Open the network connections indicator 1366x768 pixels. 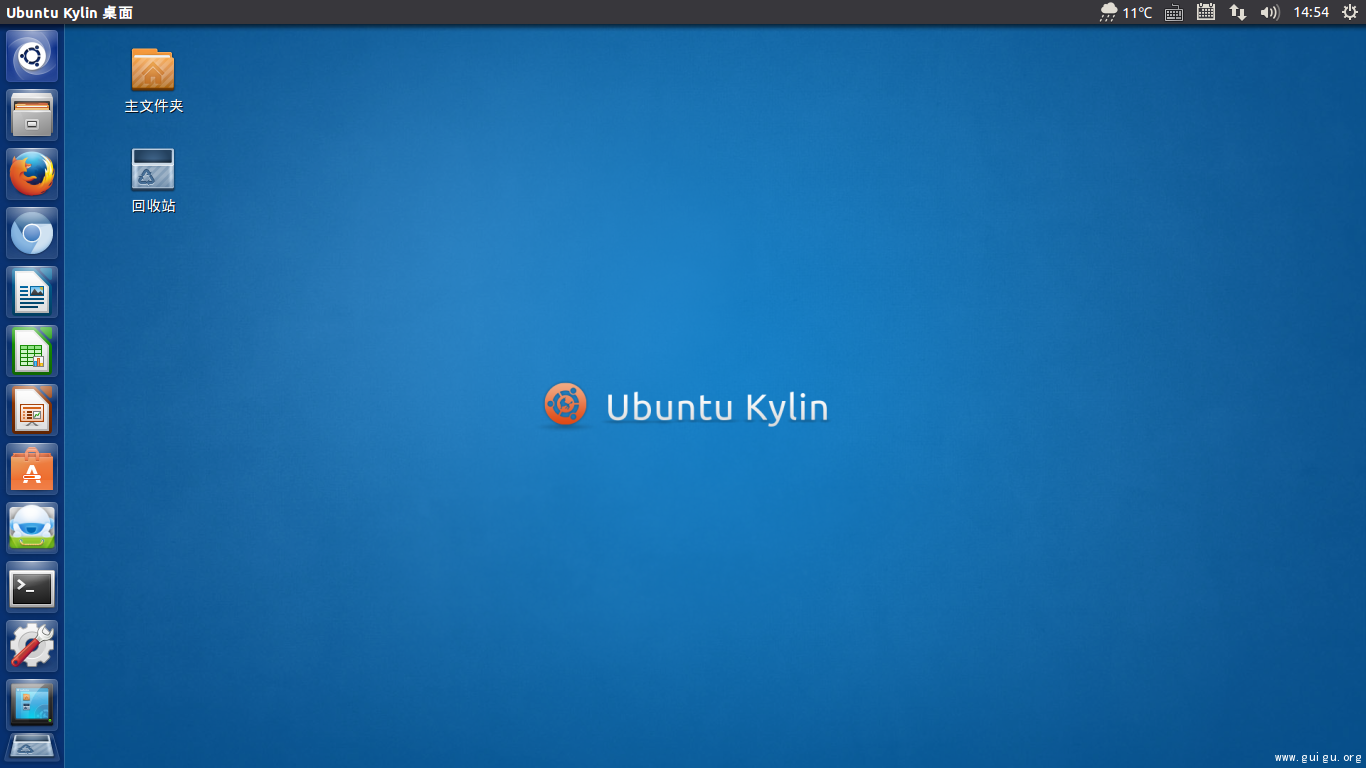click(x=1238, y=12)
